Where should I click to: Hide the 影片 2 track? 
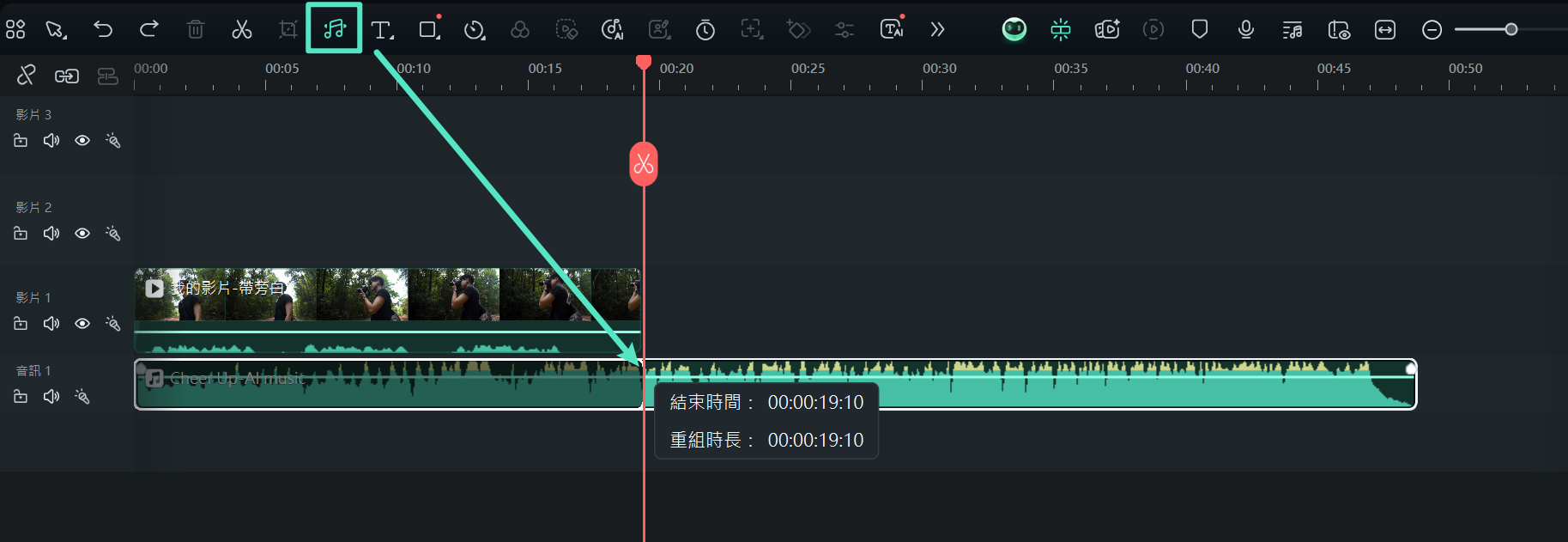coord(82,233)
